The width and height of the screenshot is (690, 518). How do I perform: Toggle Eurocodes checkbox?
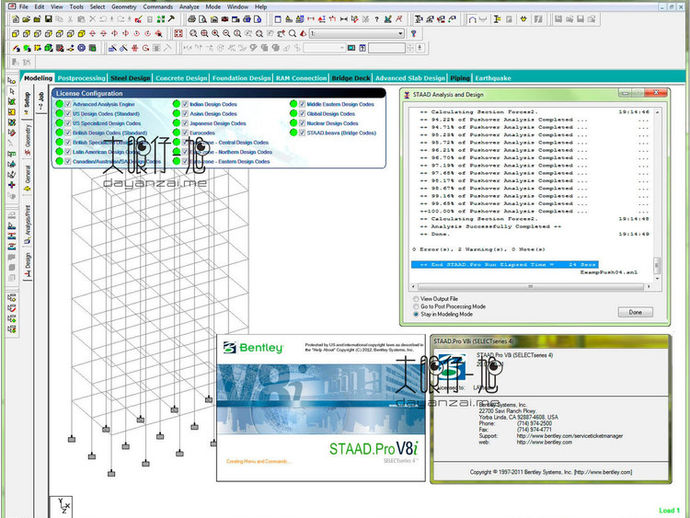[185, 132]
